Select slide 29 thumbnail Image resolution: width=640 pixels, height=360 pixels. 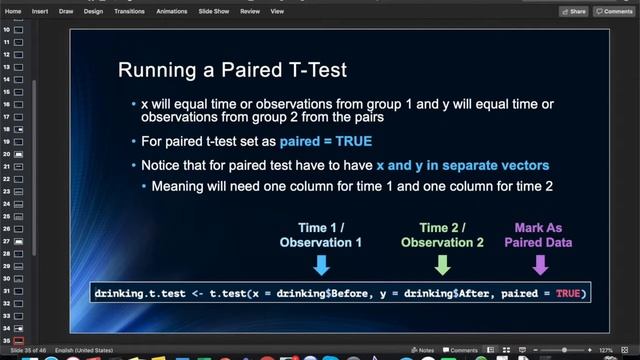coord(18,266)
